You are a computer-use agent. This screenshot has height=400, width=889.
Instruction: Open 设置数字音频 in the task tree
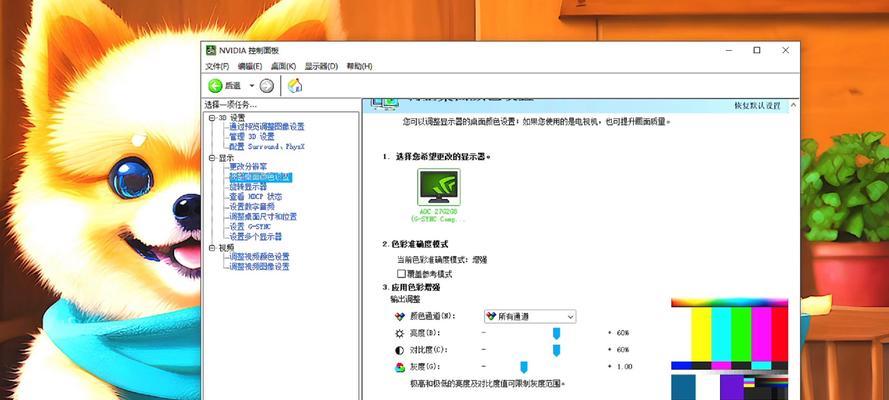coord(252,207)
